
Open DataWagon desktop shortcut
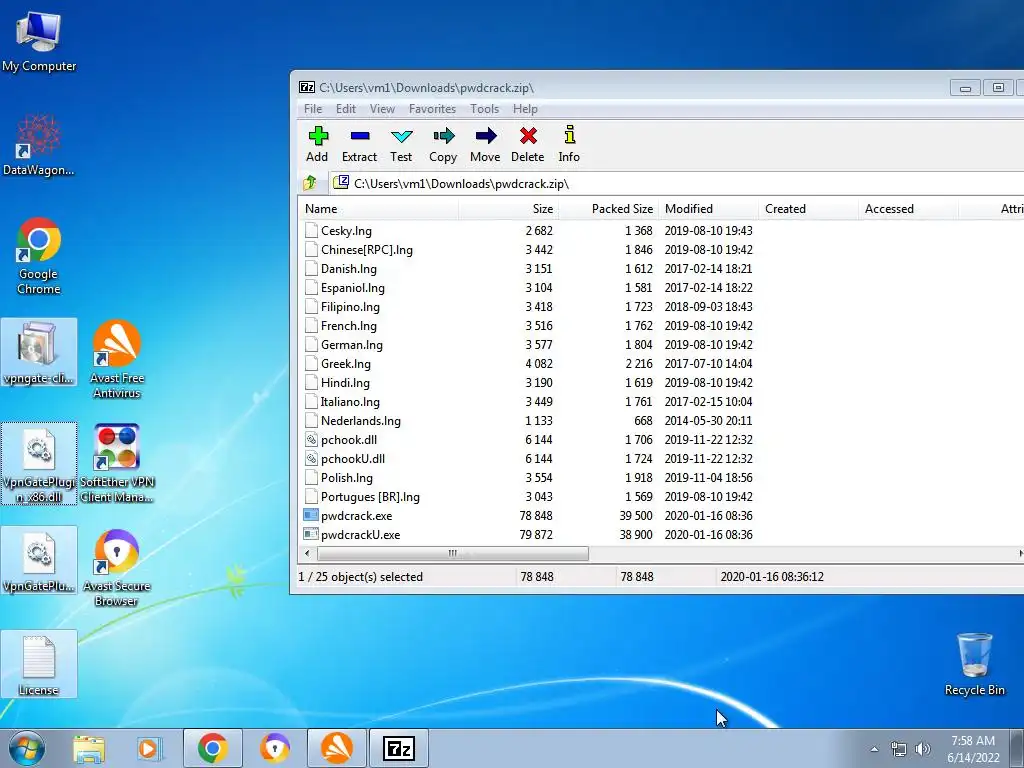point(39,144)
